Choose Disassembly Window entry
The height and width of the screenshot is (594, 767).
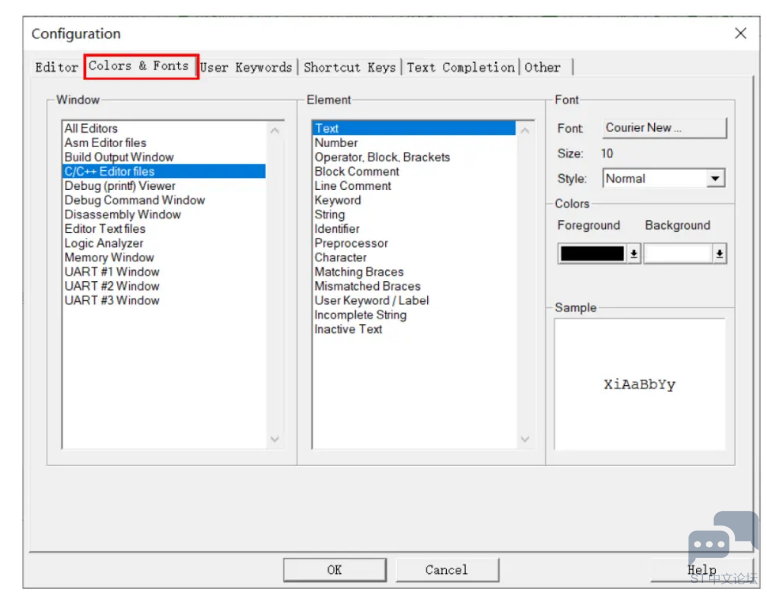click(164, 214)
